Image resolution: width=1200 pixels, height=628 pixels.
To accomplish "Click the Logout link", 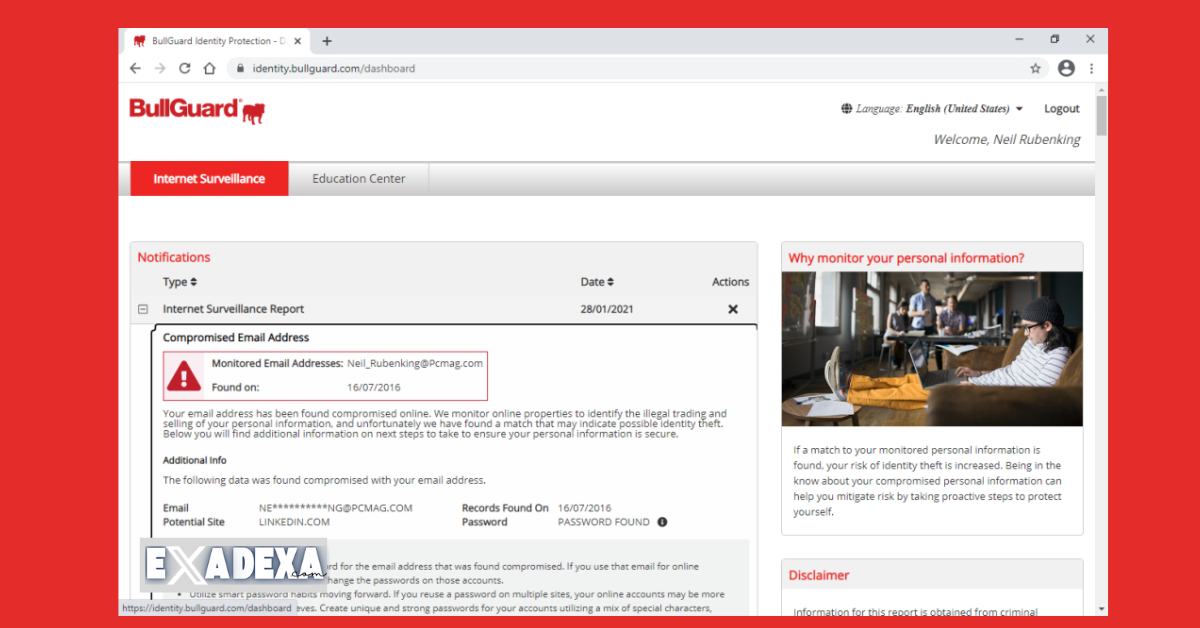I will pos(1062,108).
